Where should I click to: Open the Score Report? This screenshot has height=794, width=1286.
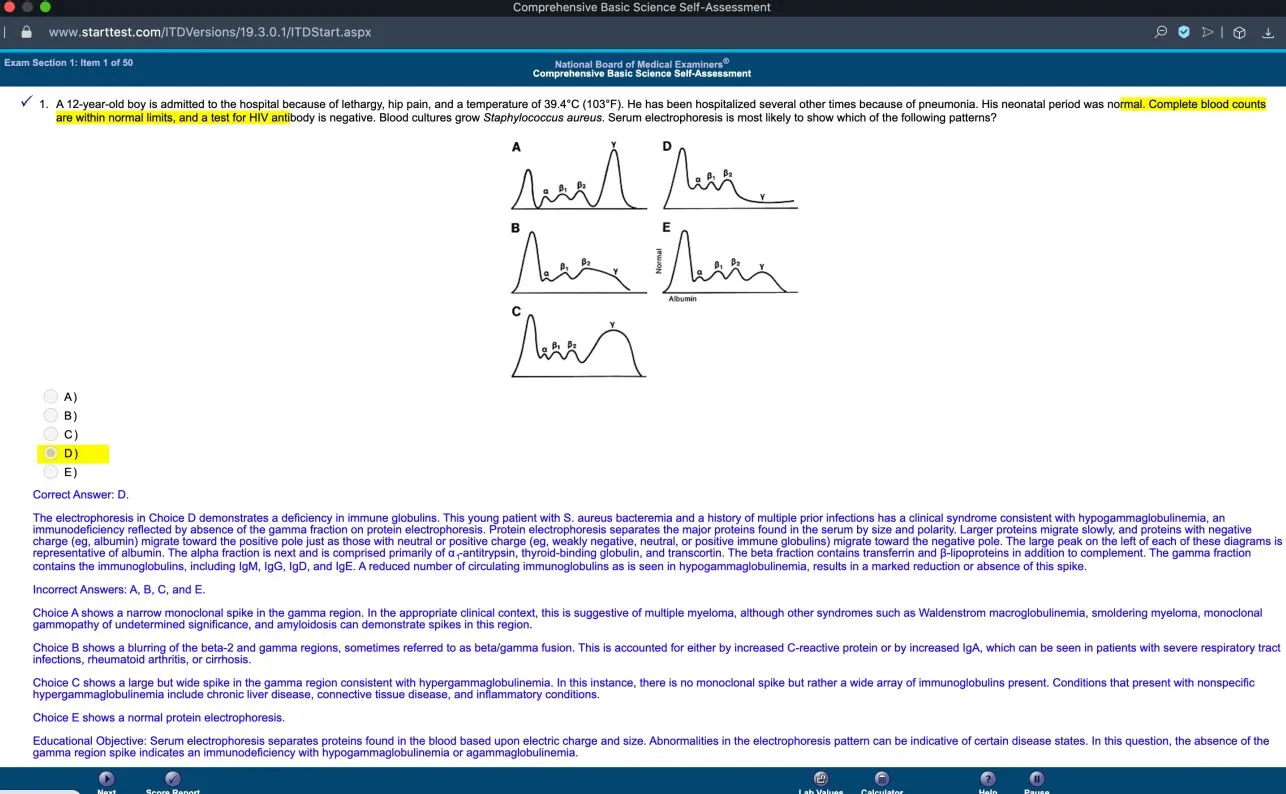172,778
